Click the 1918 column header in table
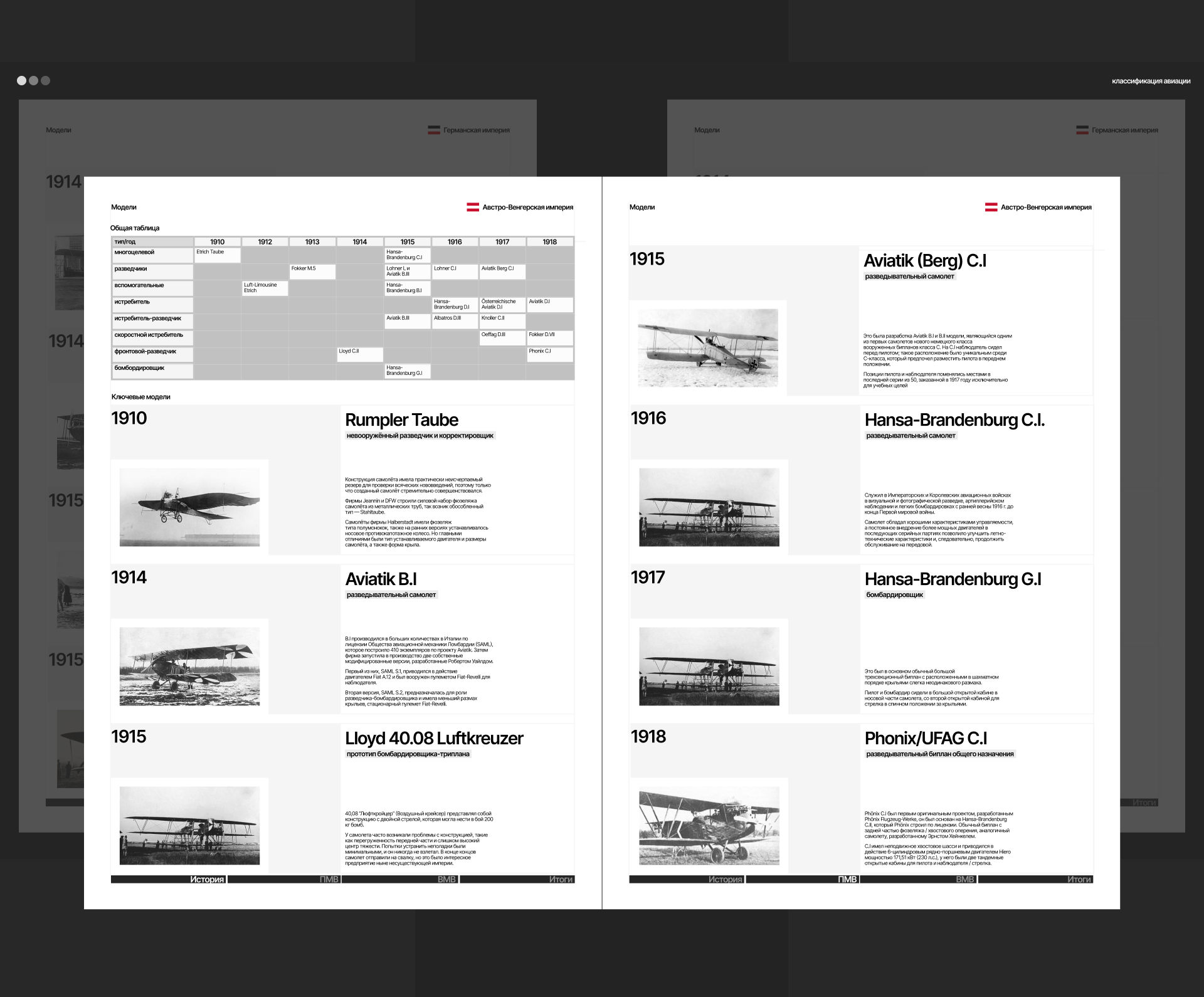This screenshot has height=997, width=1204. (x=549, y=241)
